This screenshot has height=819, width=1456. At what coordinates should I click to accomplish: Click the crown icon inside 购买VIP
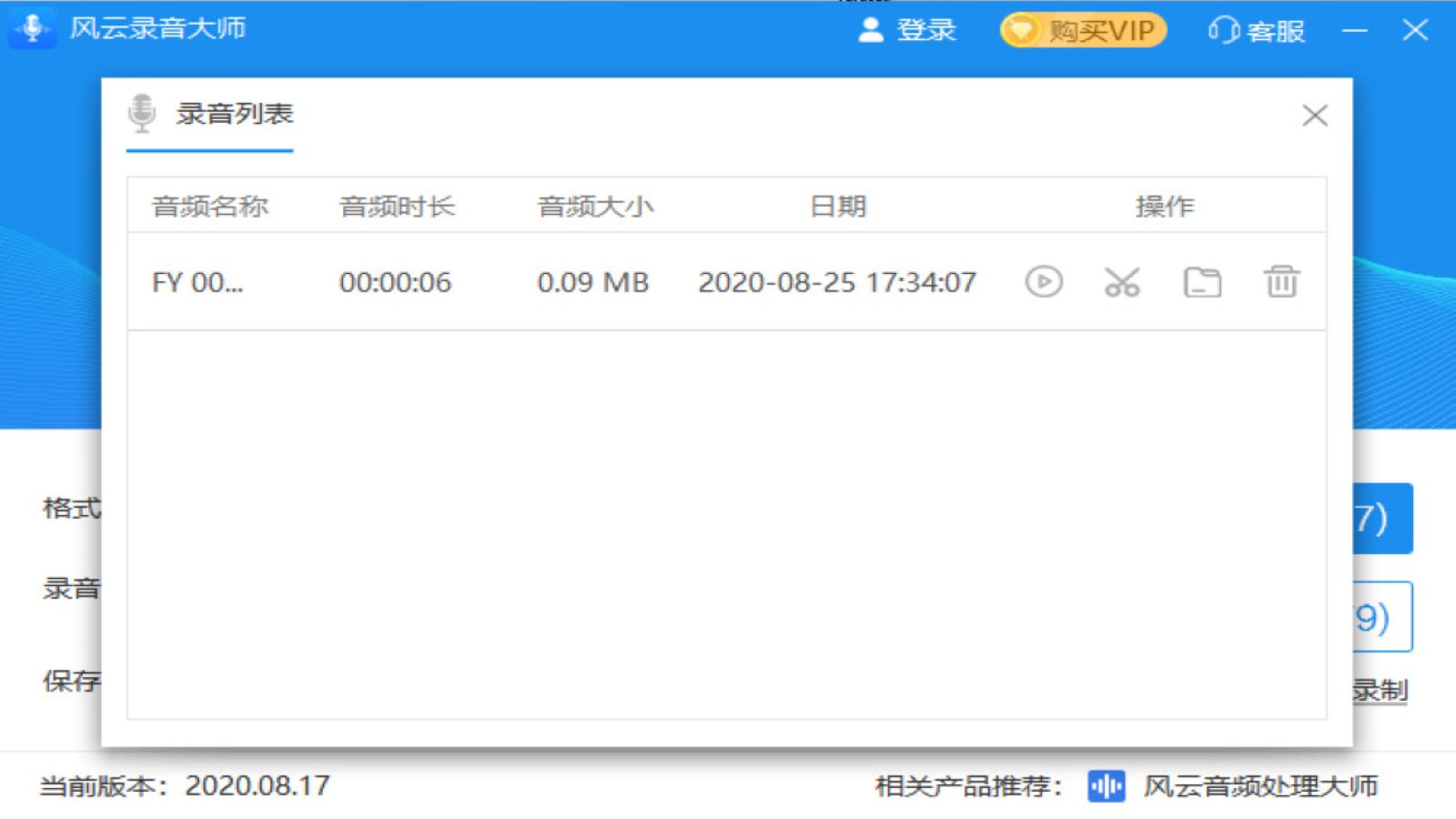click(x=1021, y=30)
